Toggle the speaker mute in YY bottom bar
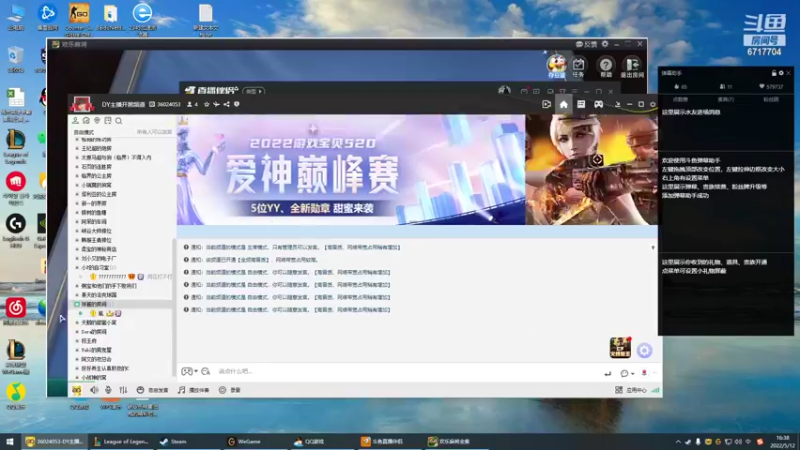Screen dimensions: 800x450 coord(94,390)
